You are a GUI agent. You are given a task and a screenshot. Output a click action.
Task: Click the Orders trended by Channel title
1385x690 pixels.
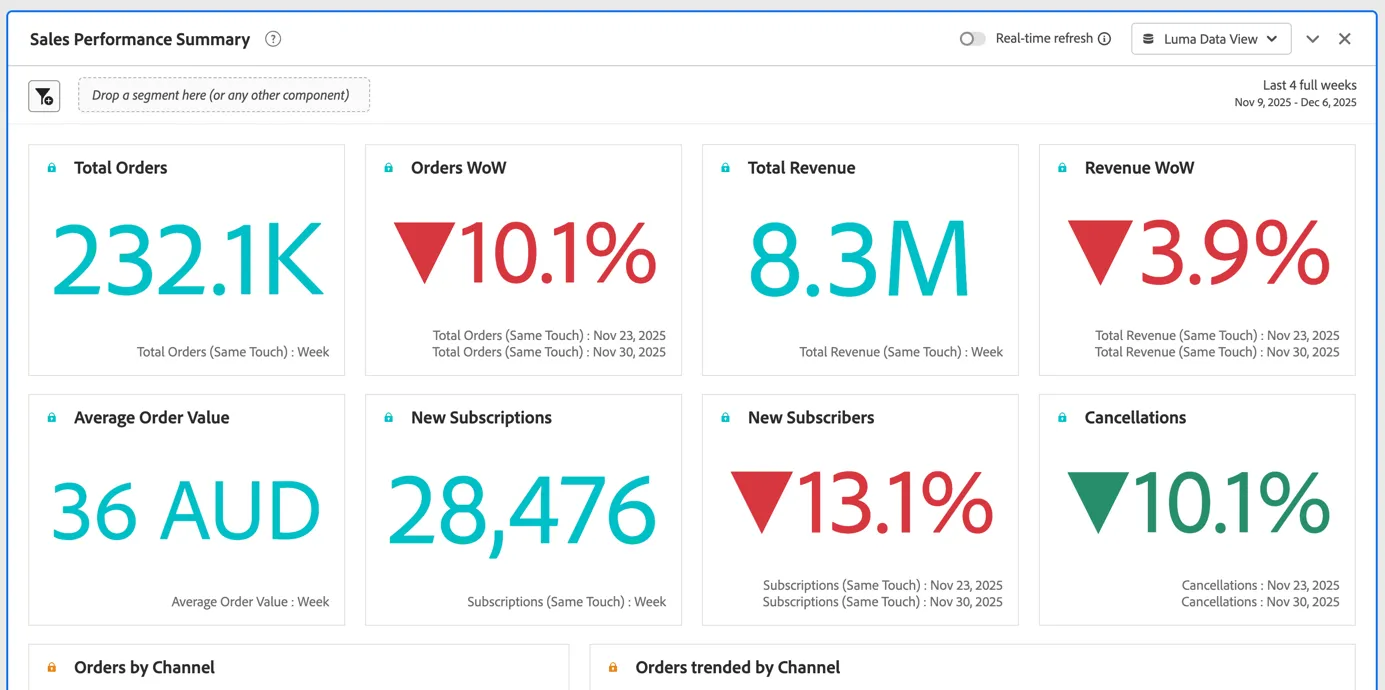point(738,668)
